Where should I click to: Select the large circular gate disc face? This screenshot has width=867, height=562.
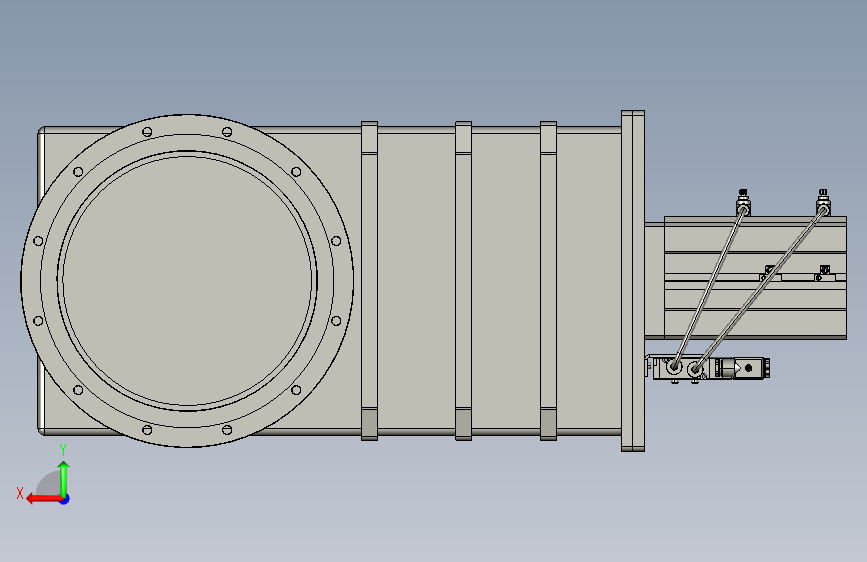click(187, 280)
